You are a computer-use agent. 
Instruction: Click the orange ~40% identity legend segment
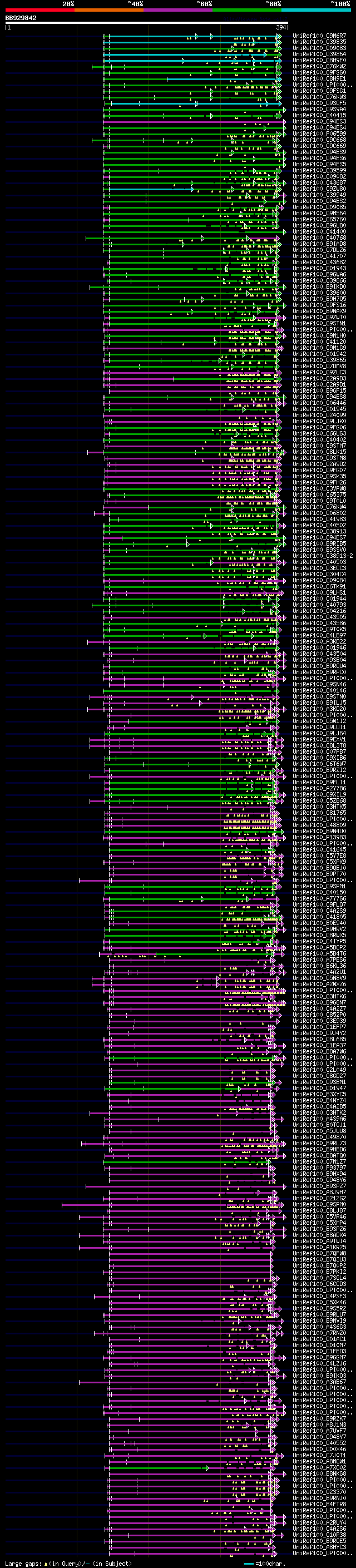tap(109, 10)
